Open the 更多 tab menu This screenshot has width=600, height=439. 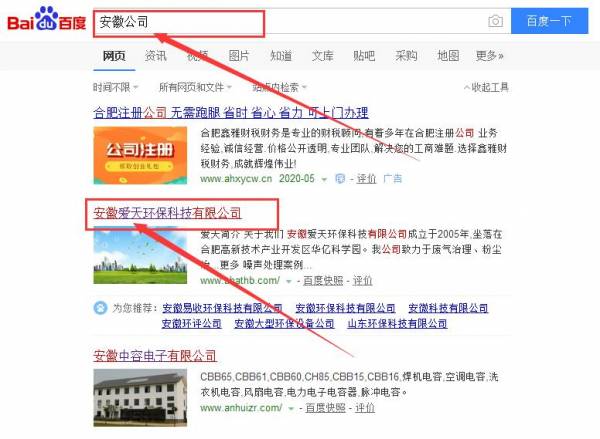489,56
